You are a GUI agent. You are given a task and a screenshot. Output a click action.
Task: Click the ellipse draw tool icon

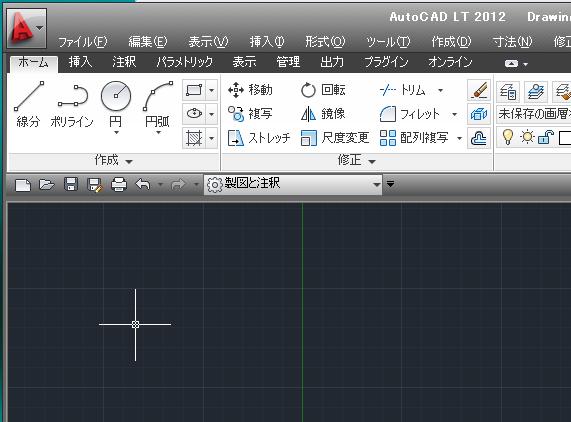[194, 114]
